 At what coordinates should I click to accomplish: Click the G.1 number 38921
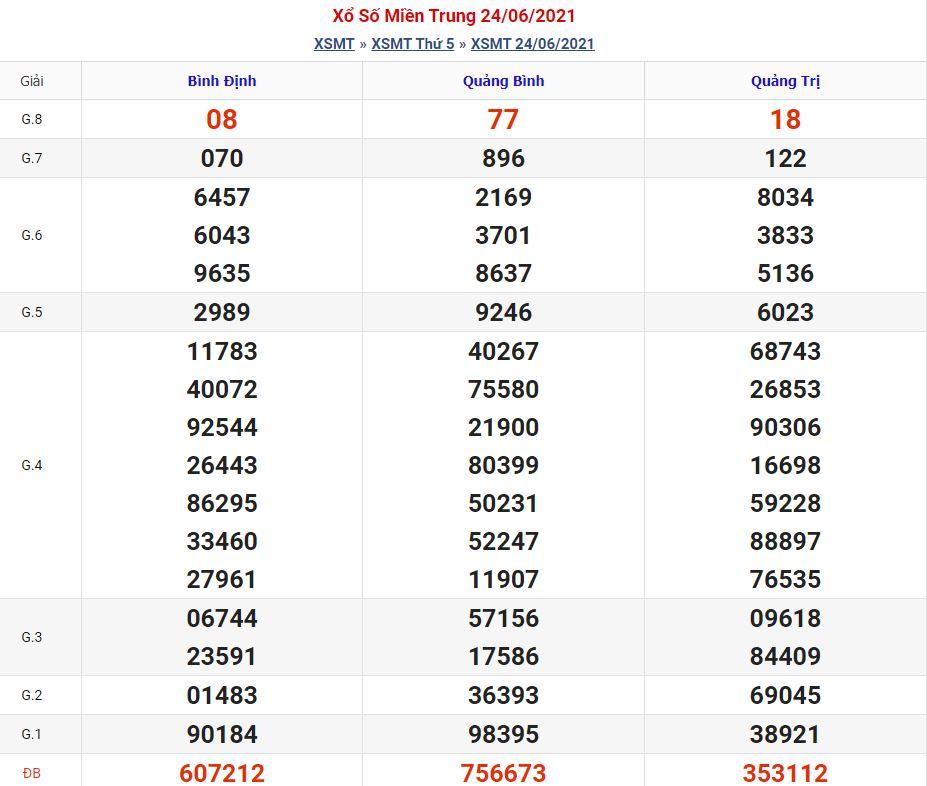coord(785,734)
